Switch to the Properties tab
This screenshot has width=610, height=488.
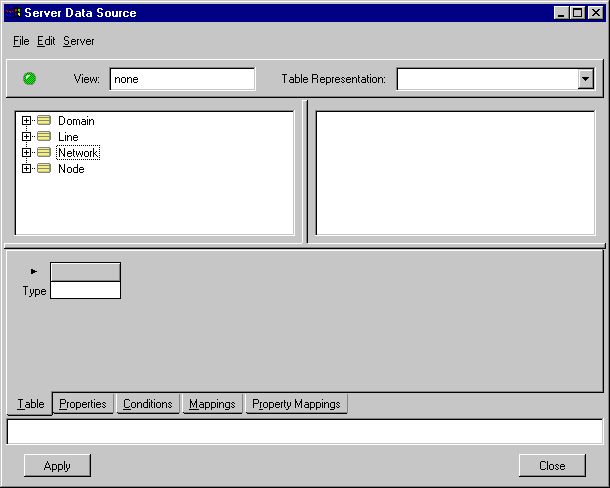point(83,404)
